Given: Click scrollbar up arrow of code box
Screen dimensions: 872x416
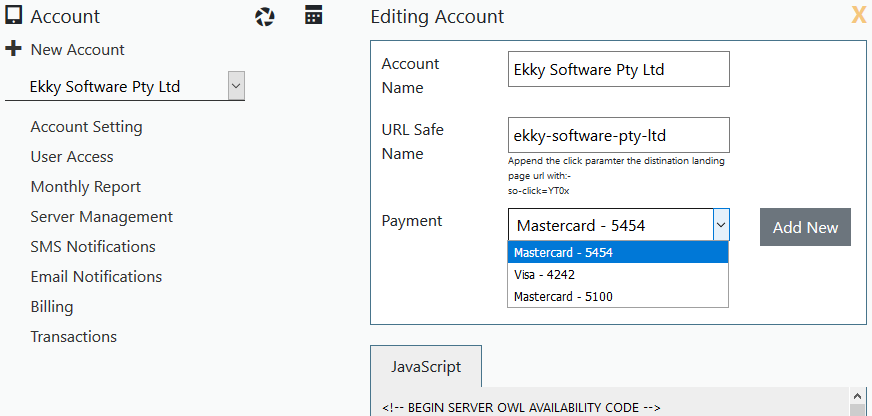Looking at the screenshot, I should coord(858,395).
